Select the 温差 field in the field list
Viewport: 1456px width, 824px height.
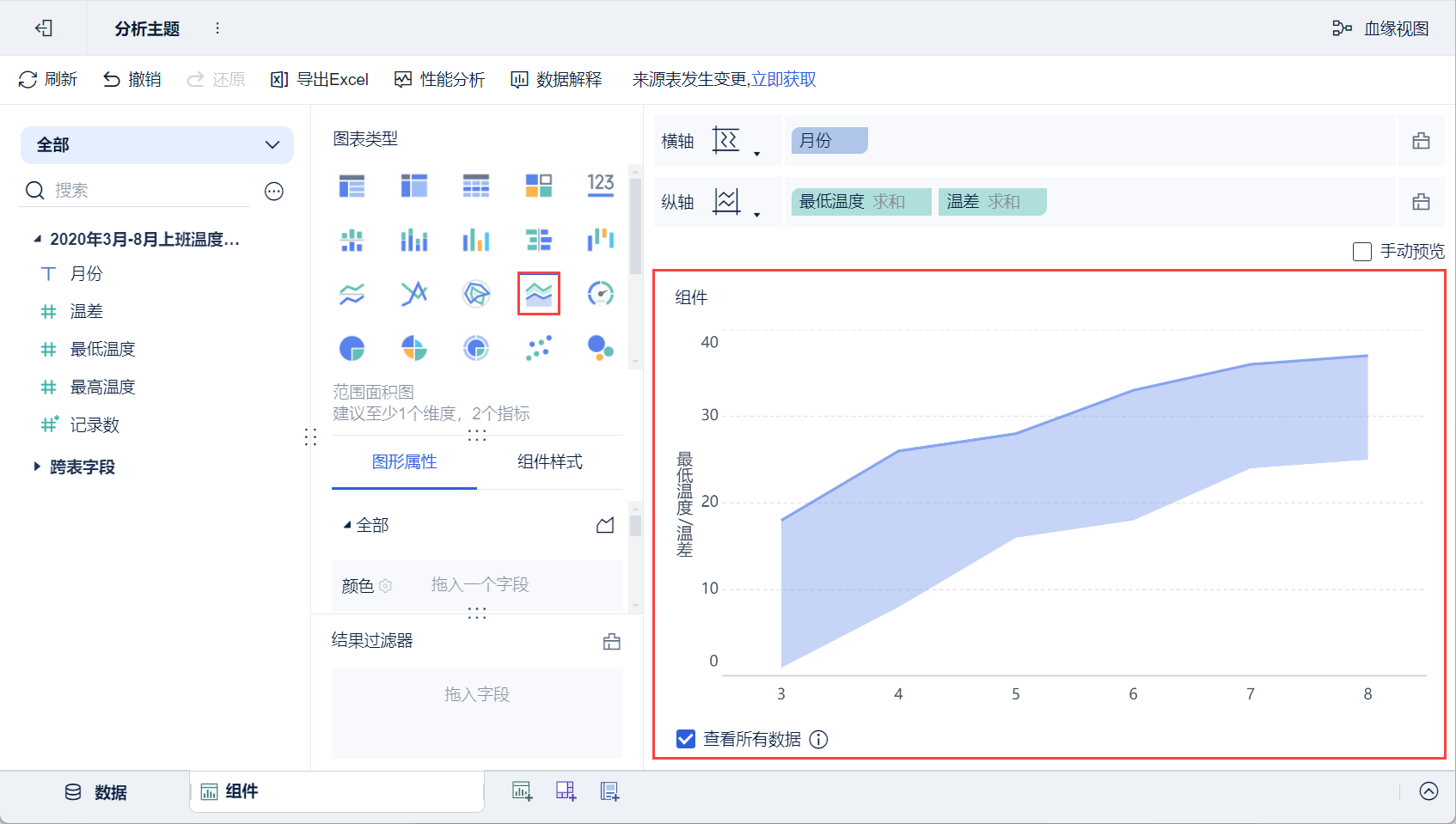tap(86, 311)
